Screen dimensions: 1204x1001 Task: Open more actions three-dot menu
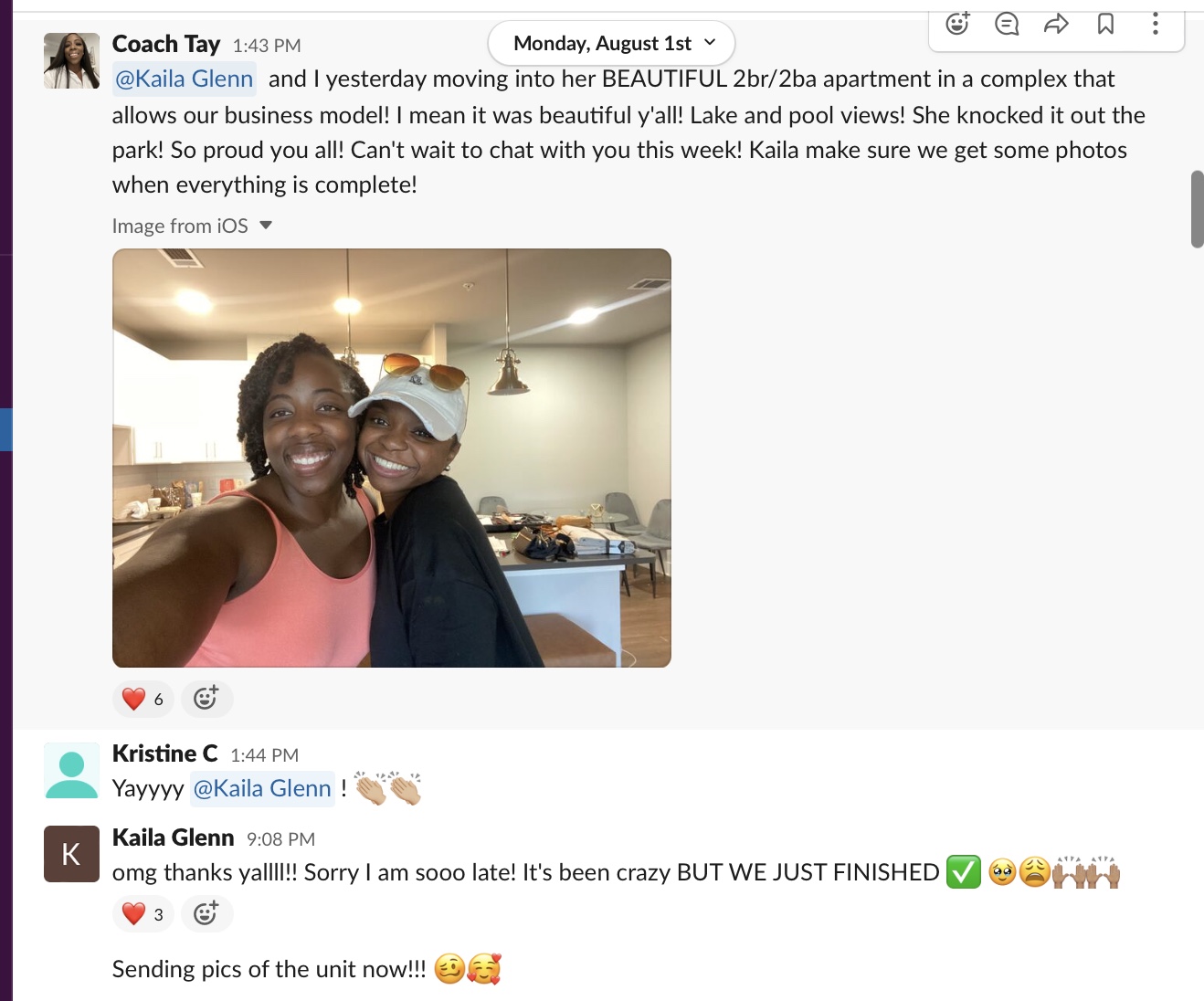pos(1155,24)
